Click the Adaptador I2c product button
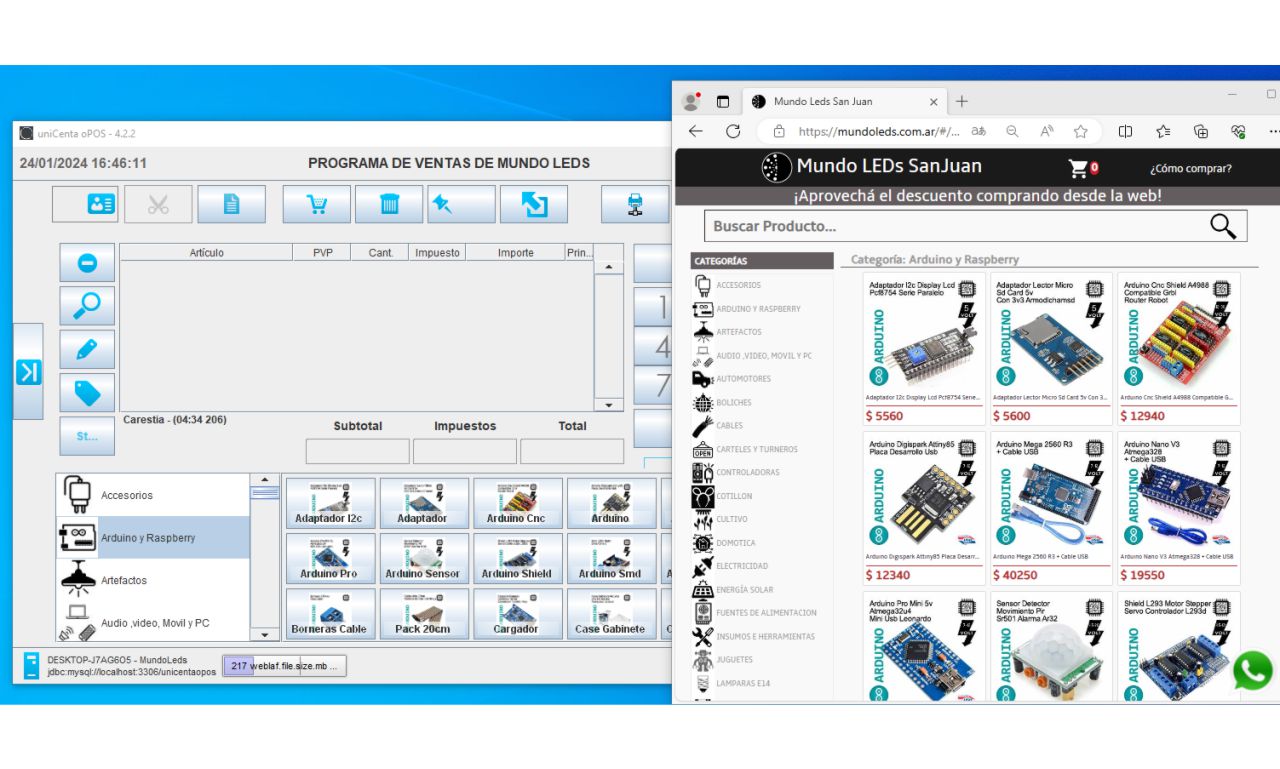 [331, 503]
